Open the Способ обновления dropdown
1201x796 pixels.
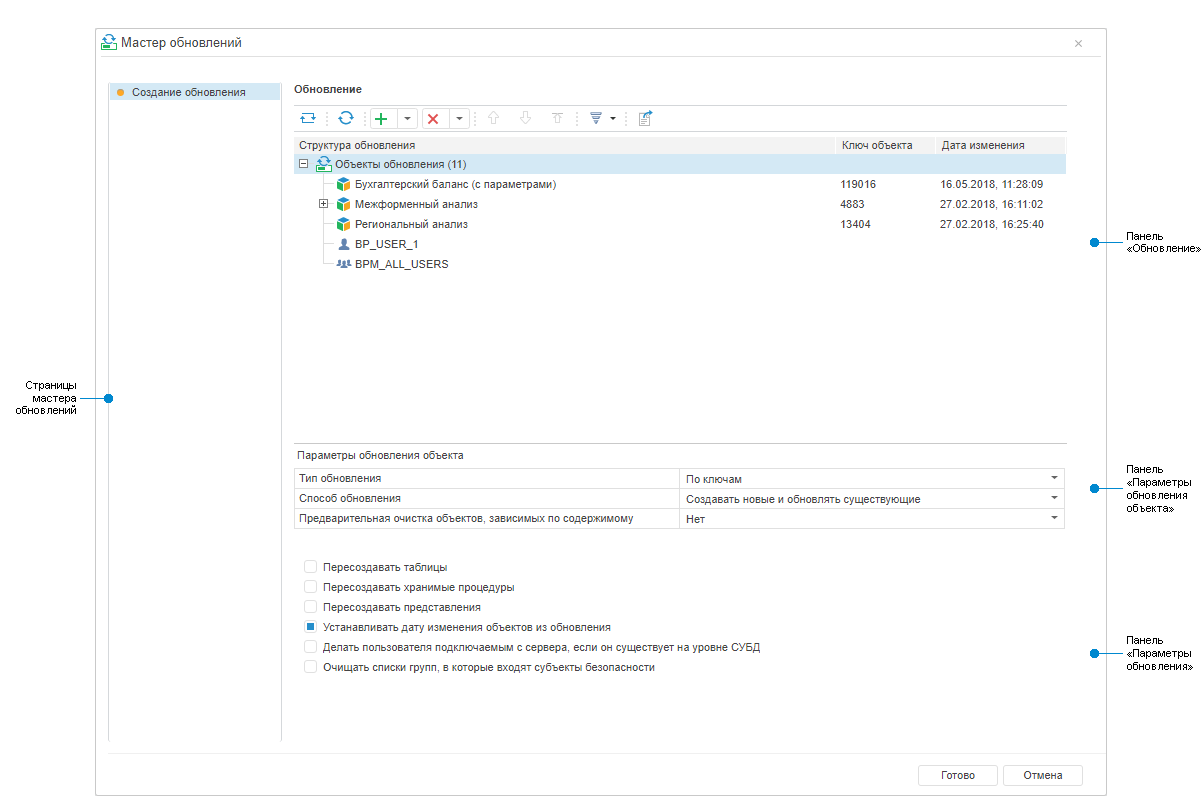click(1053, 498)
